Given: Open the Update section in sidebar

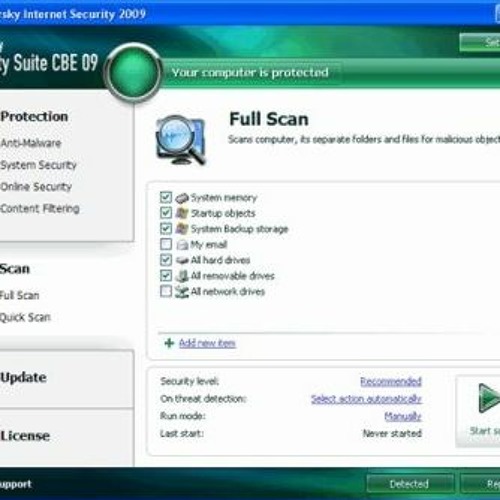Looking at the screenshot, I should click(23, 377).
